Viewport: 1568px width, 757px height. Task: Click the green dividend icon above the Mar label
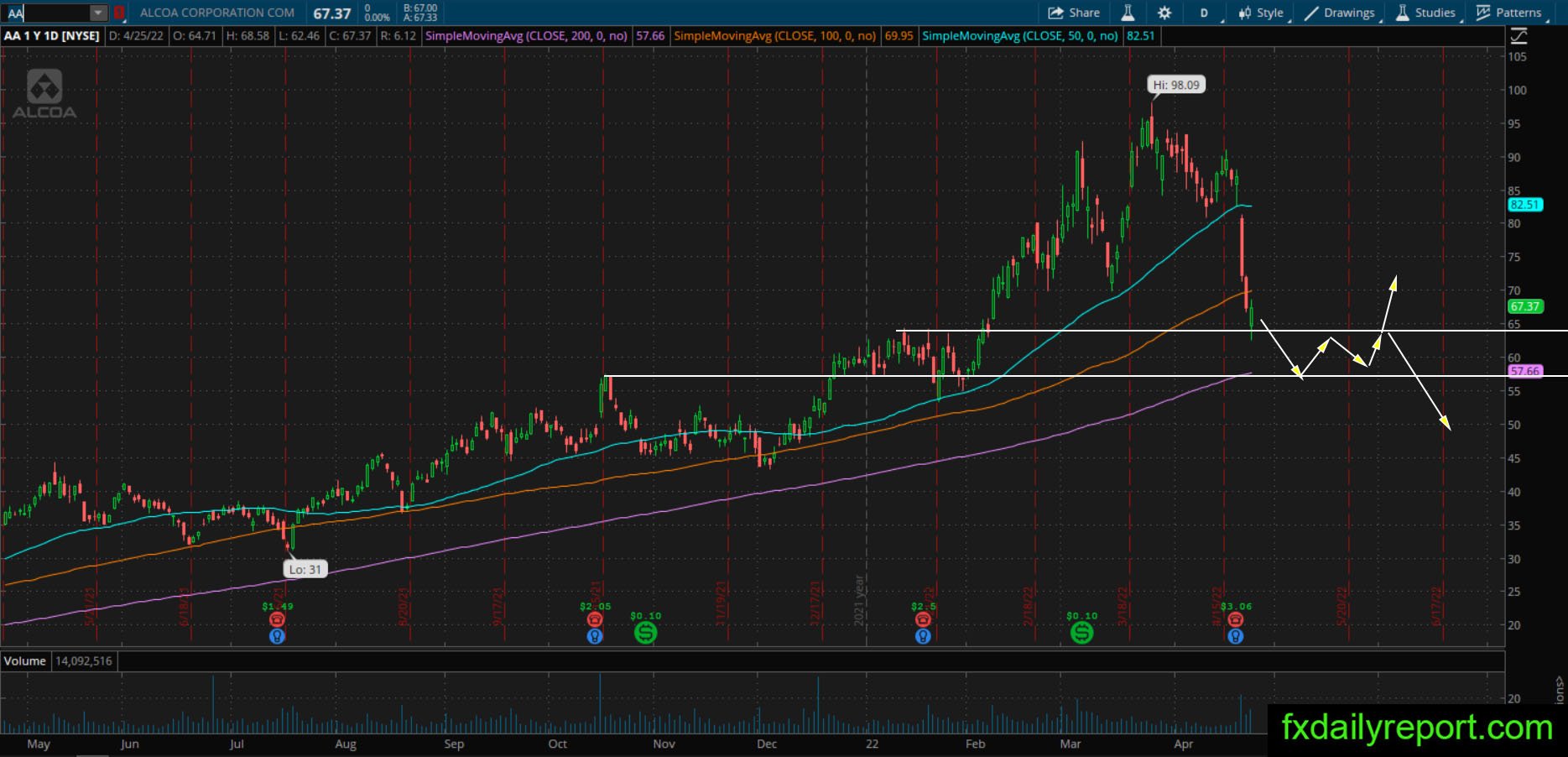click(1081, 632)
